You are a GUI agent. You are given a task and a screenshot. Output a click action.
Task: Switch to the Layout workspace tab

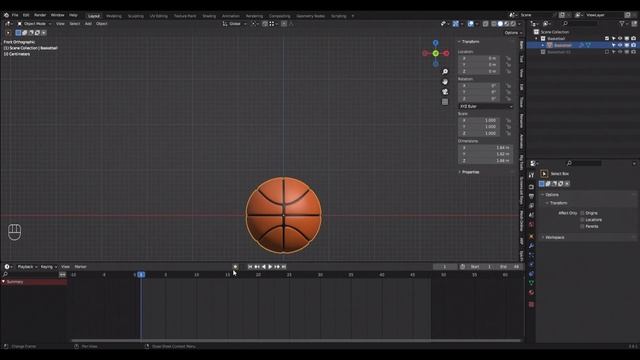coord(94,16)
